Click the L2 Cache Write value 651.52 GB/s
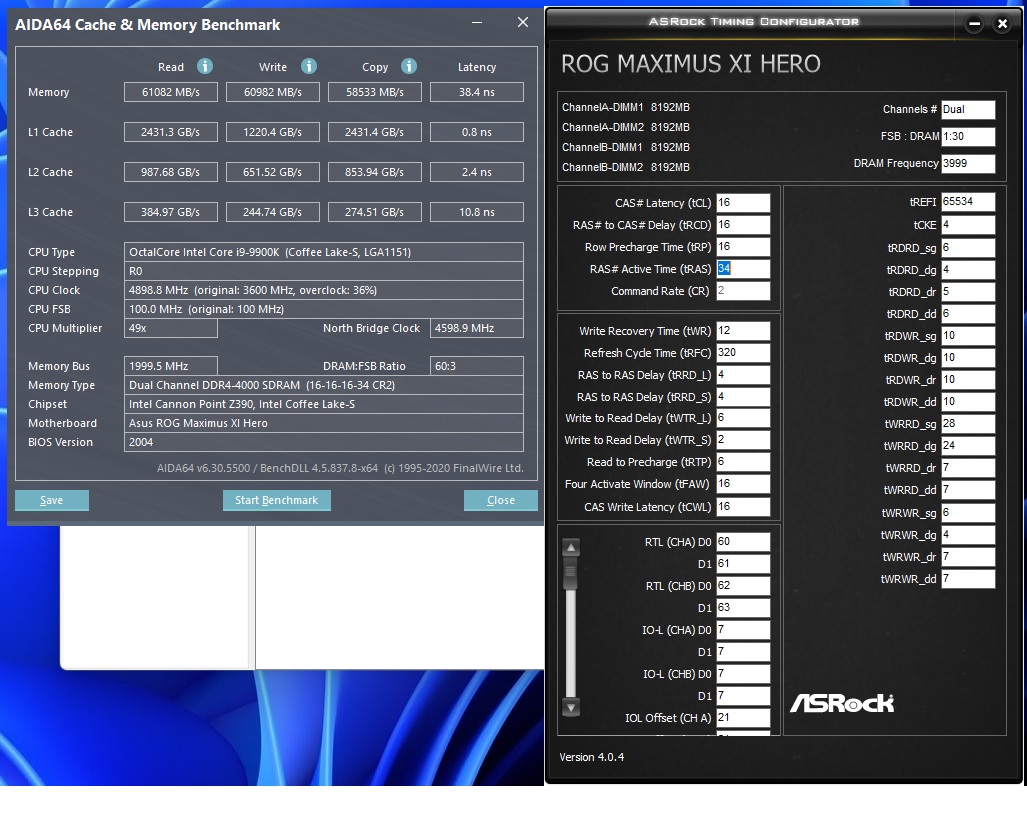Screen dimensions: 1027x821 click(x=272, y=172)
